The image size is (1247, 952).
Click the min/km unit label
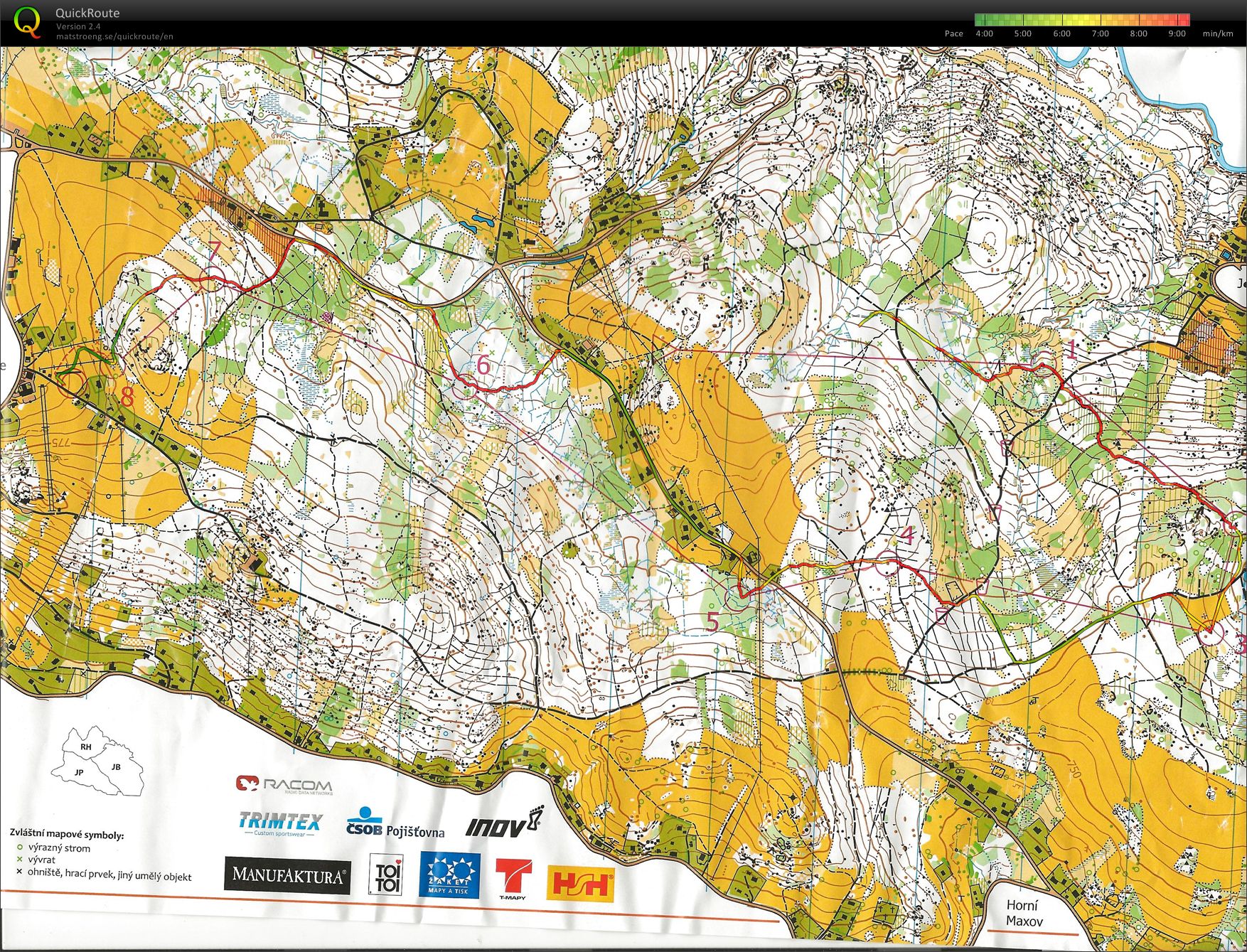point(1218,33)
